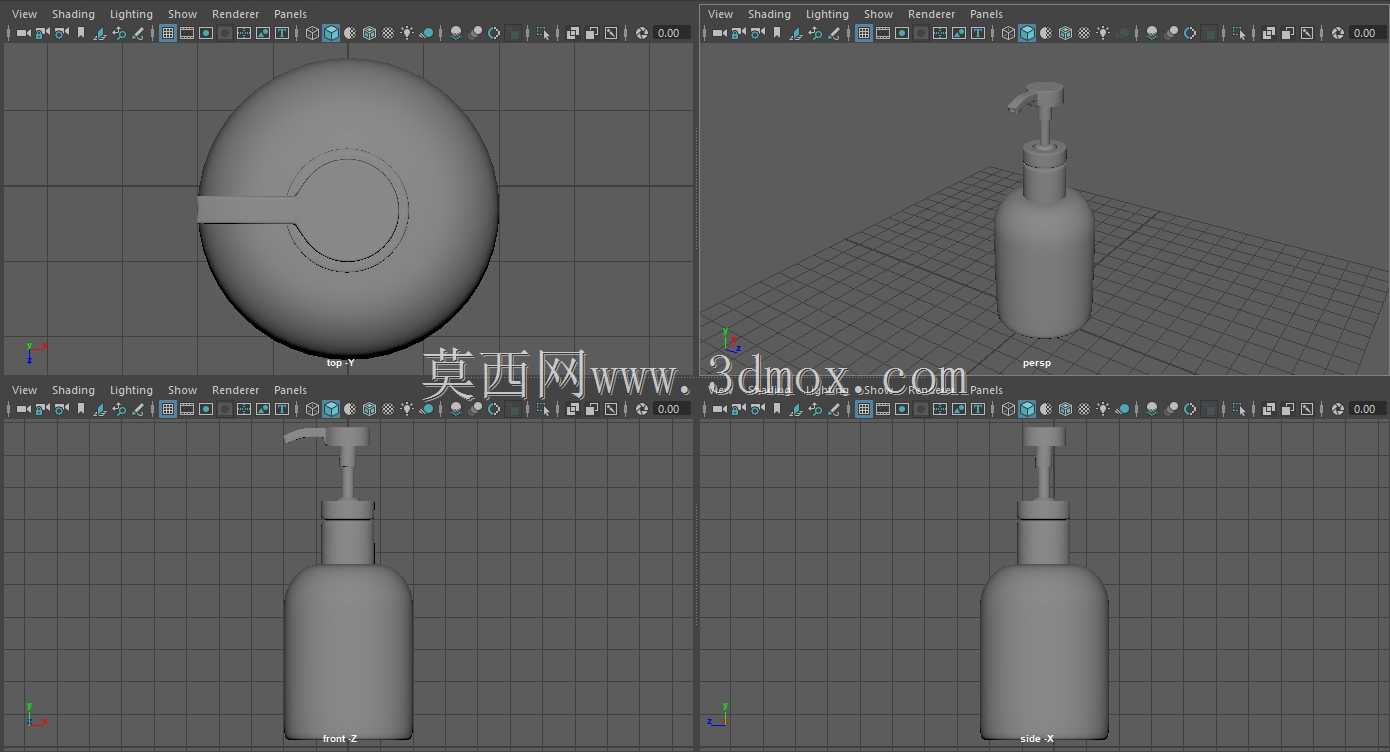Toggle X-Ray mode in top view panel
Viewport: 1390px width, 752px height.
coord(573,33)
